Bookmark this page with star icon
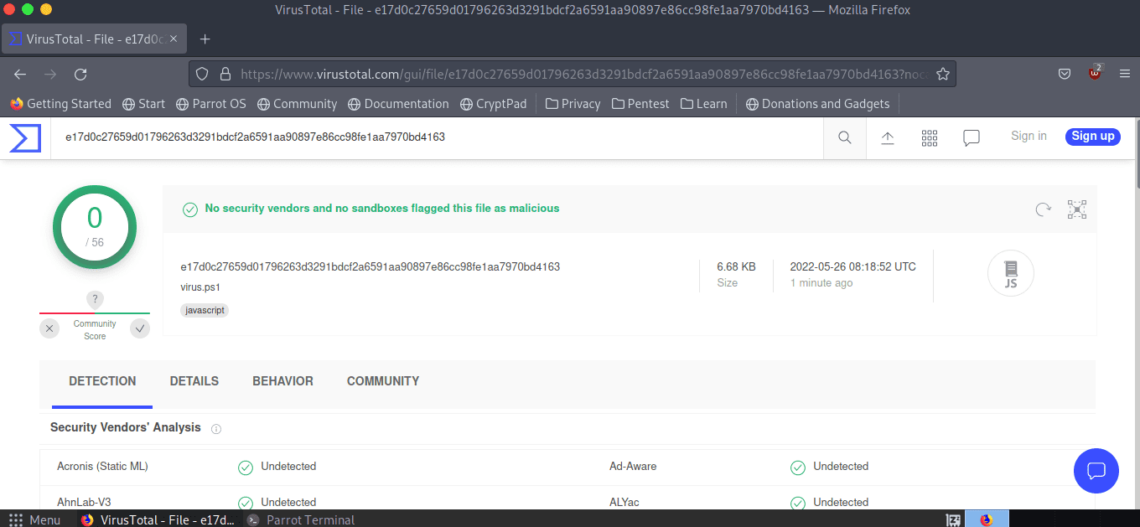The image size is (1140, 527). coord(942,74)
